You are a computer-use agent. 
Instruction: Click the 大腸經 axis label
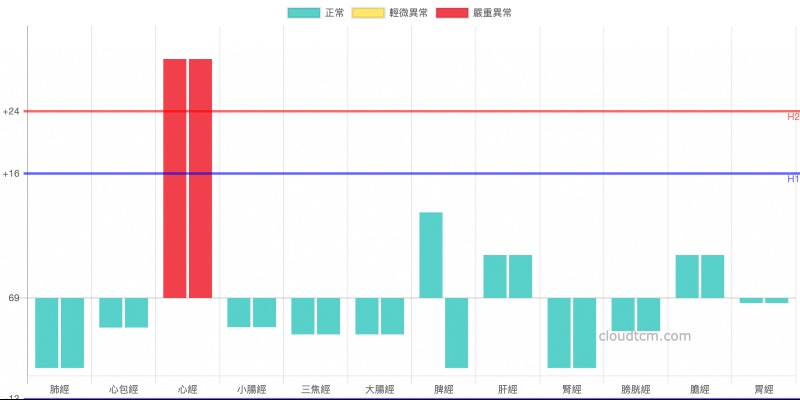[x=380, y=388]
